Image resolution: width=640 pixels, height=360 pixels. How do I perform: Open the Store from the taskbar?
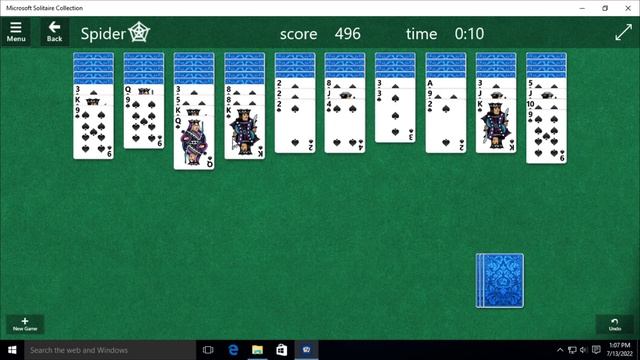coord(282,350)
